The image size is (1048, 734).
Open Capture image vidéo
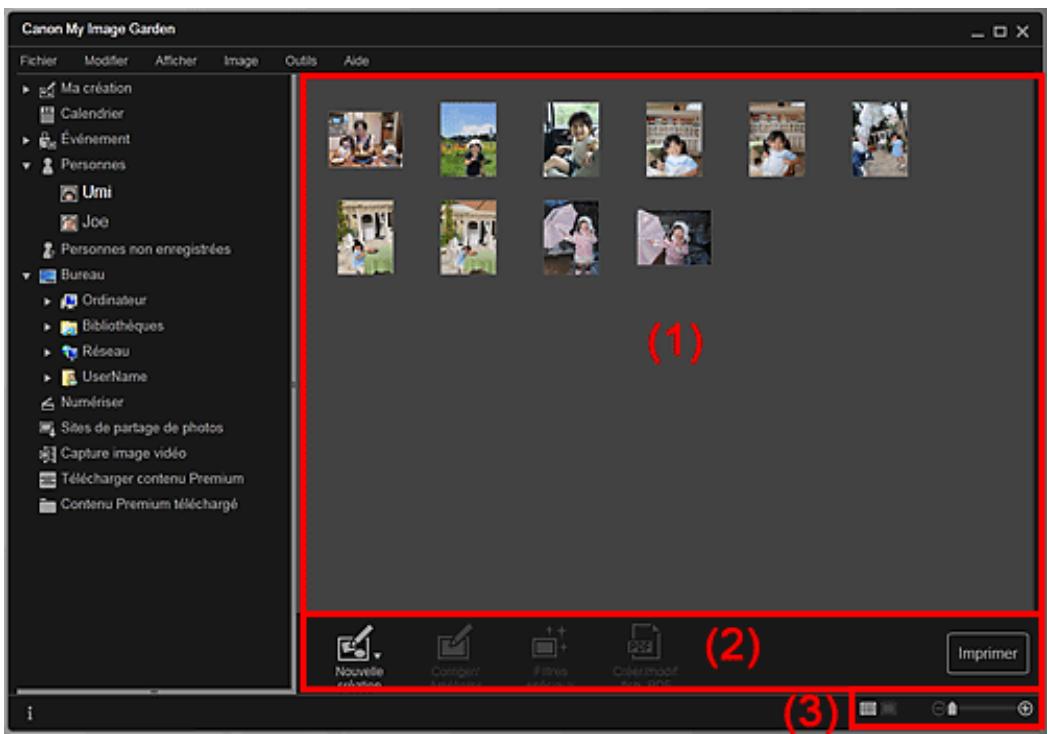pyautogui.click(x=45, y=453)
